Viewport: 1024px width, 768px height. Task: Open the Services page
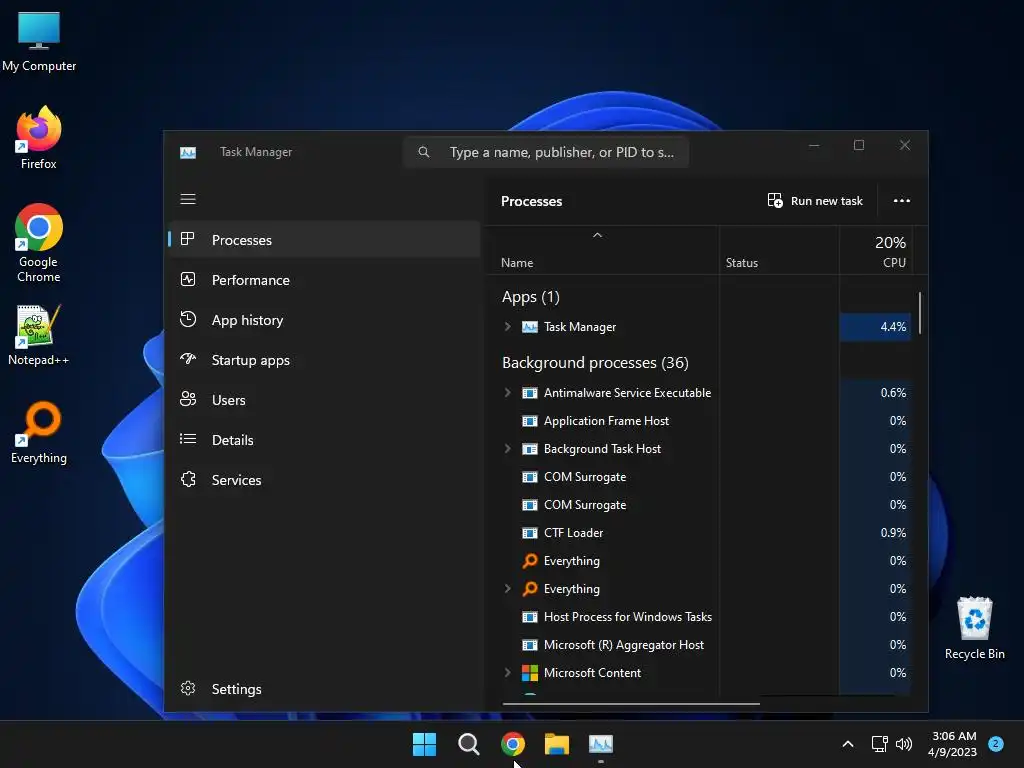(x=325, y=479)
